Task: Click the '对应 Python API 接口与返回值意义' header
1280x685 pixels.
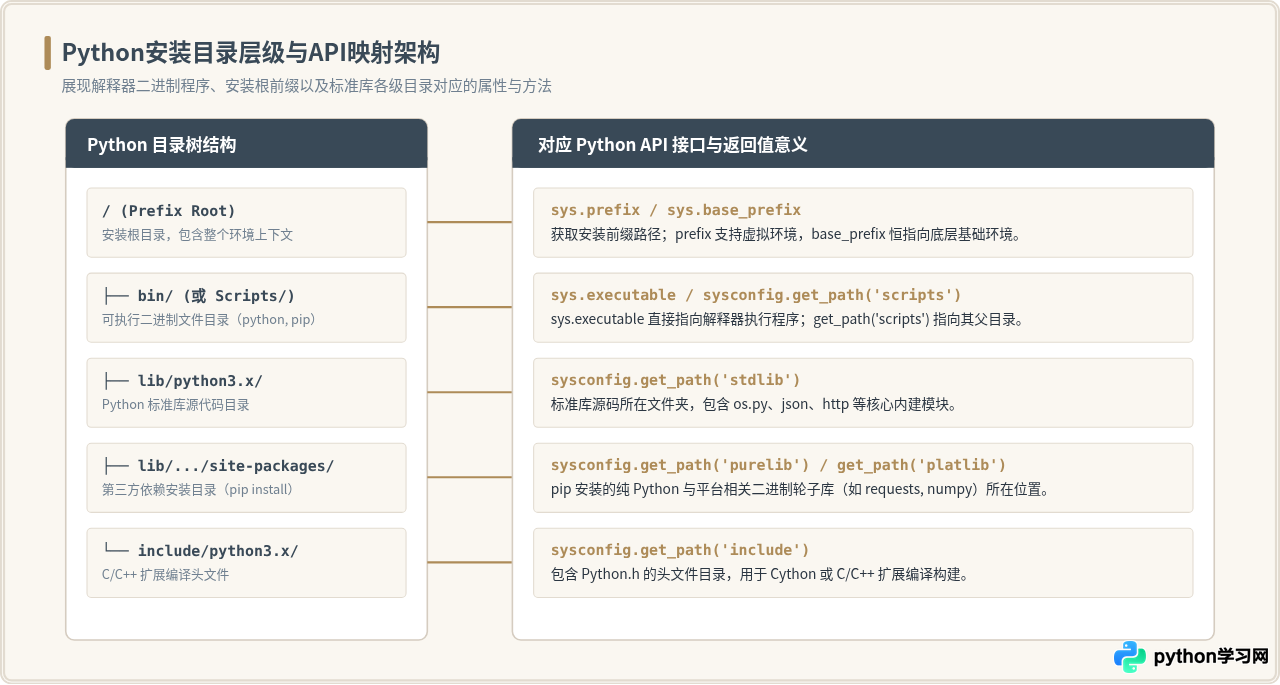Action: click(863, 144)
